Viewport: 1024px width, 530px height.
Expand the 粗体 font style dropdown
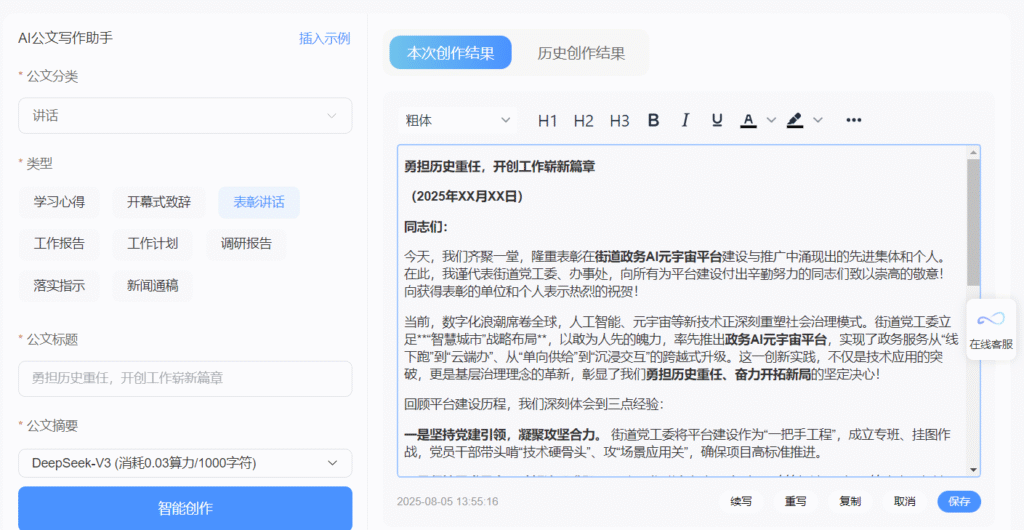[457, 120]
